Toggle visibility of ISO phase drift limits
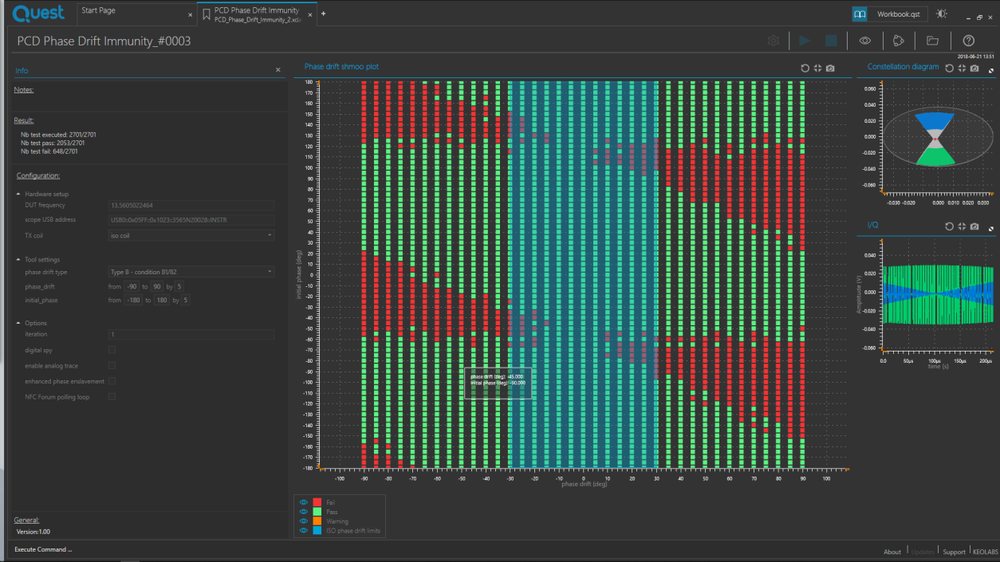 click(304, 530)
